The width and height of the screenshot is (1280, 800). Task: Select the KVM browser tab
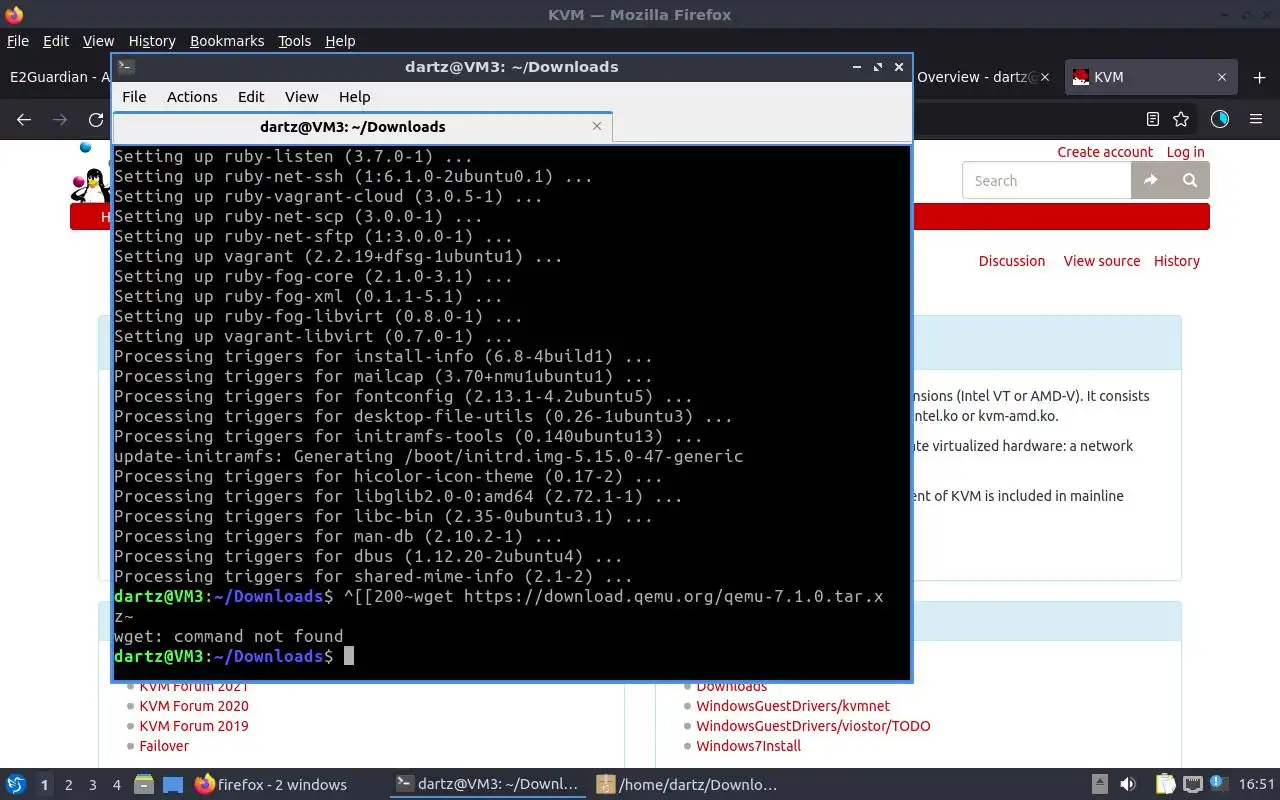[1149, 77]
